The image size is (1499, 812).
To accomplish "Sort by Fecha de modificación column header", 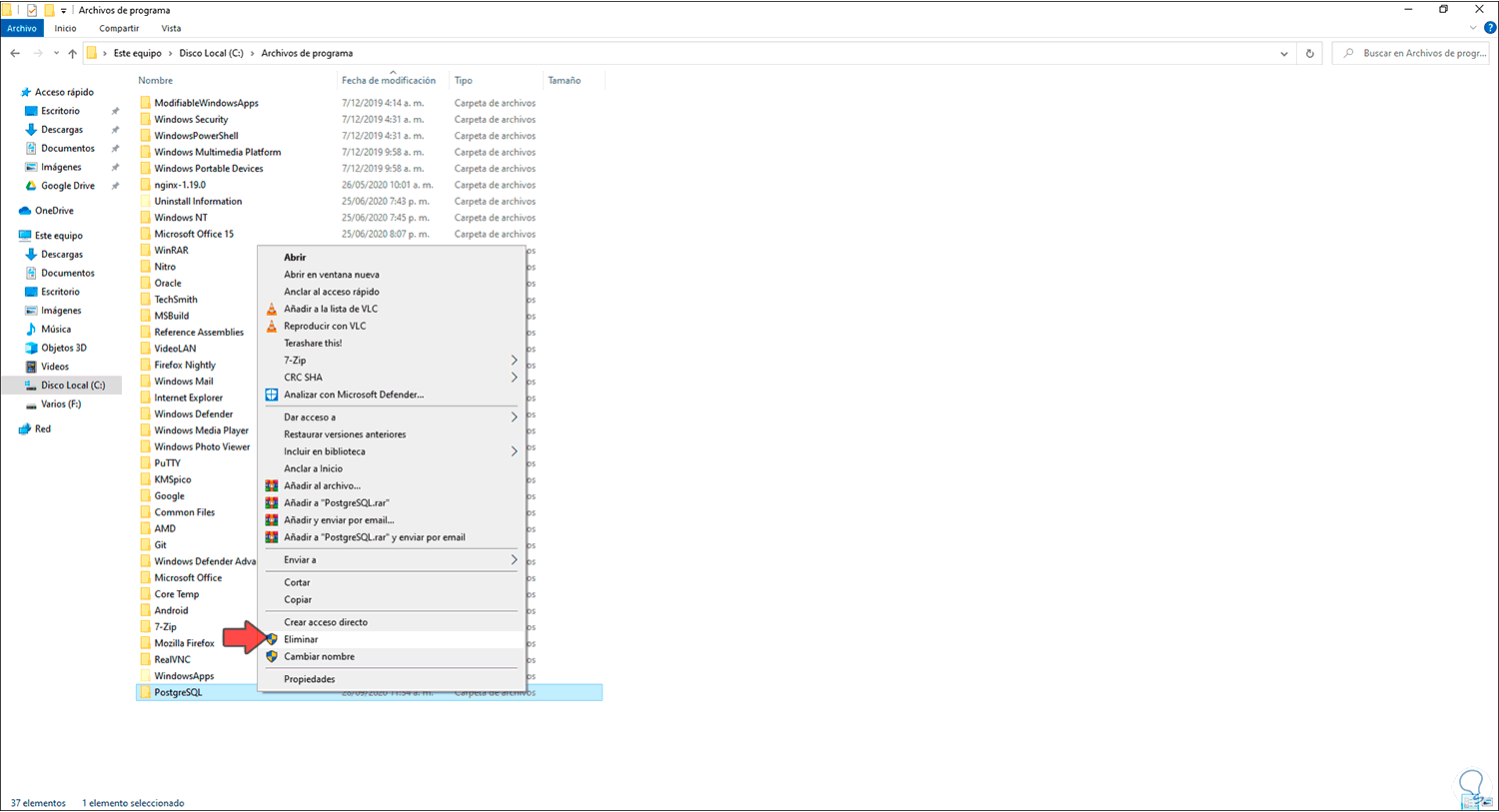I will point(389,81).
